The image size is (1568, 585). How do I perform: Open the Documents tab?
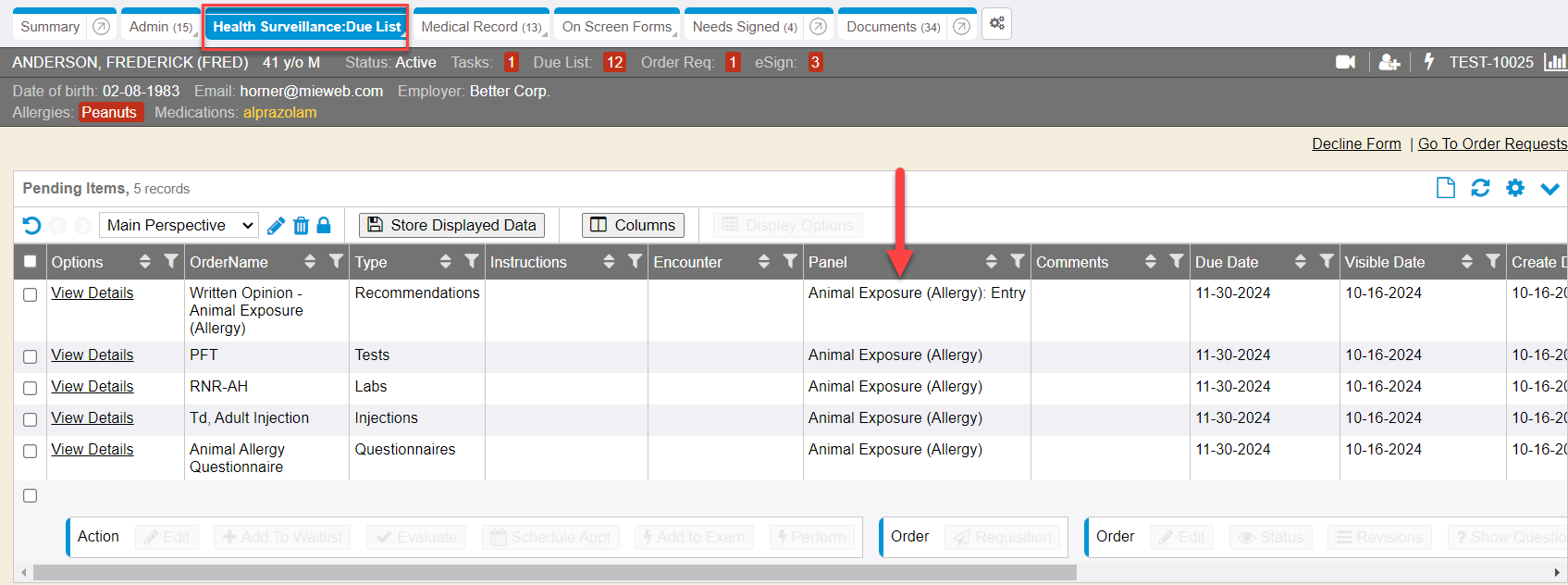[893, 27]
